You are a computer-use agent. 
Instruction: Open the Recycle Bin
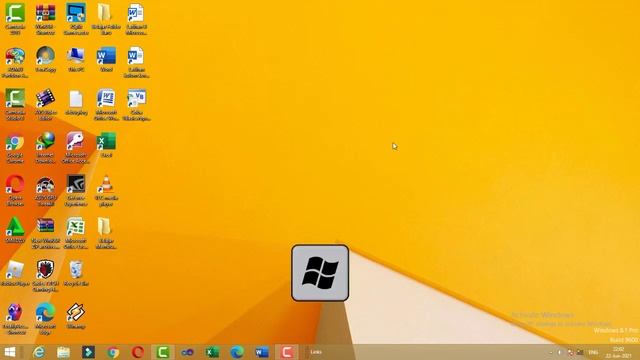(76, 273)
